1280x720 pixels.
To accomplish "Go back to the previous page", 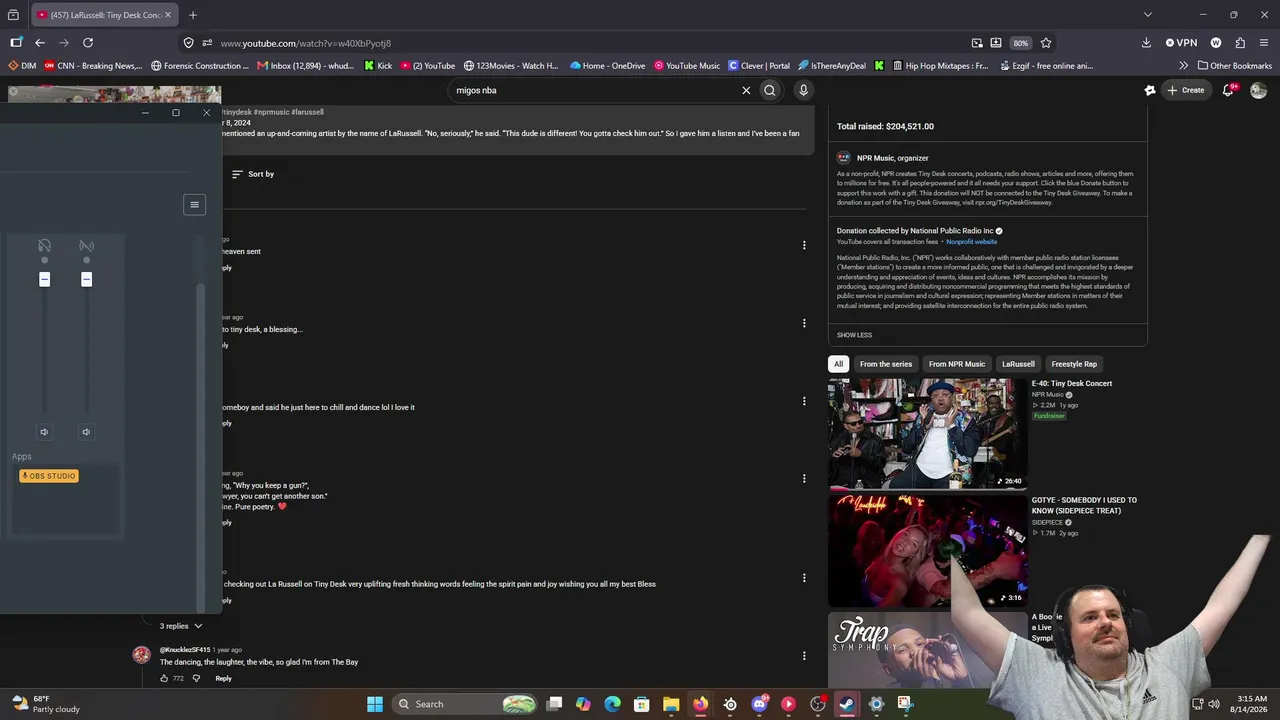I will [40, 43].
